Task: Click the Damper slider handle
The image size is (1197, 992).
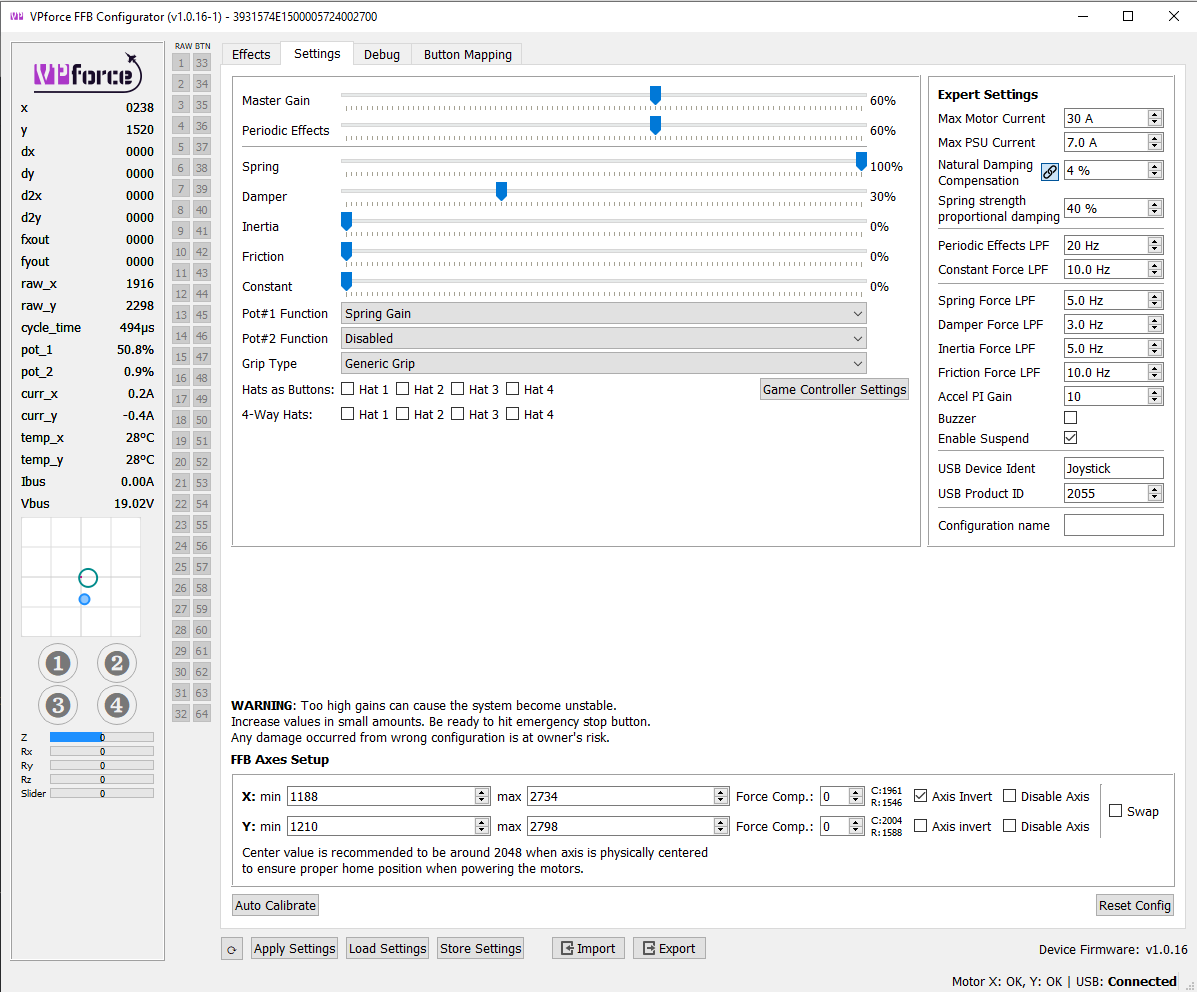Action: click(x=502, y=192)
